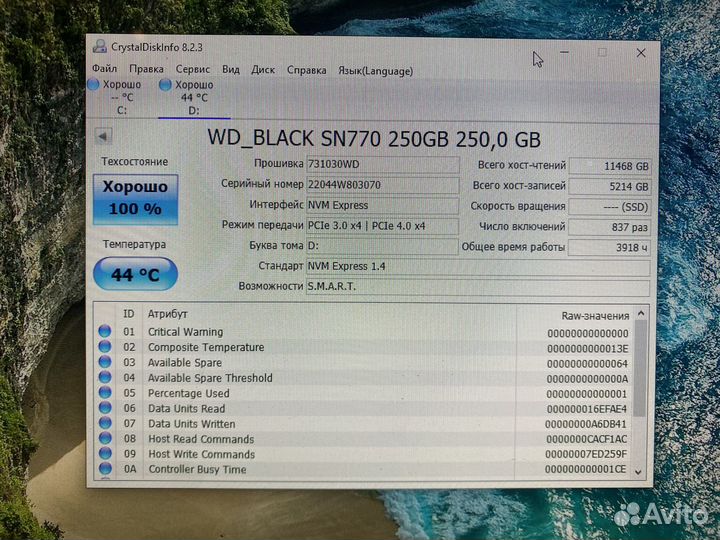Click the transfer mode field PCIe 3.0 x4

[382, 226]
